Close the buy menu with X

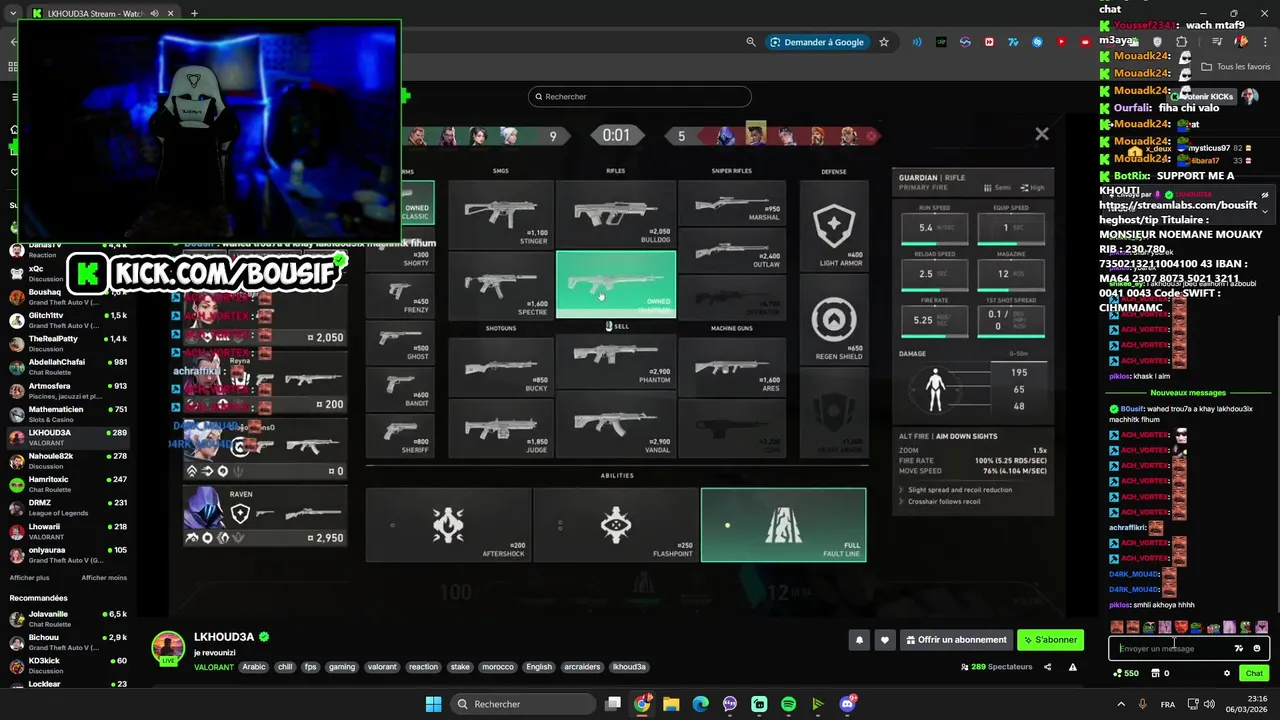click(1042, 134)
